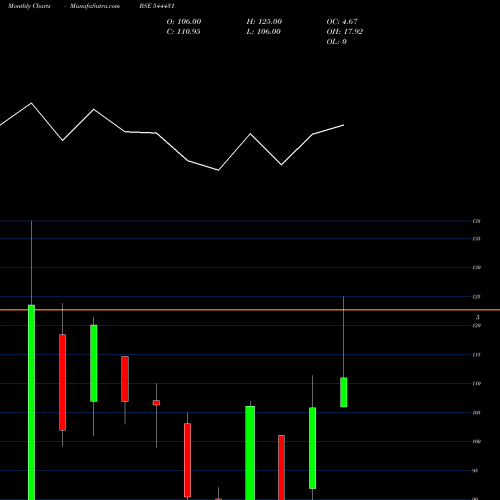Select the last green candle at 110
The image size is (500, 500).
[344, 392]
